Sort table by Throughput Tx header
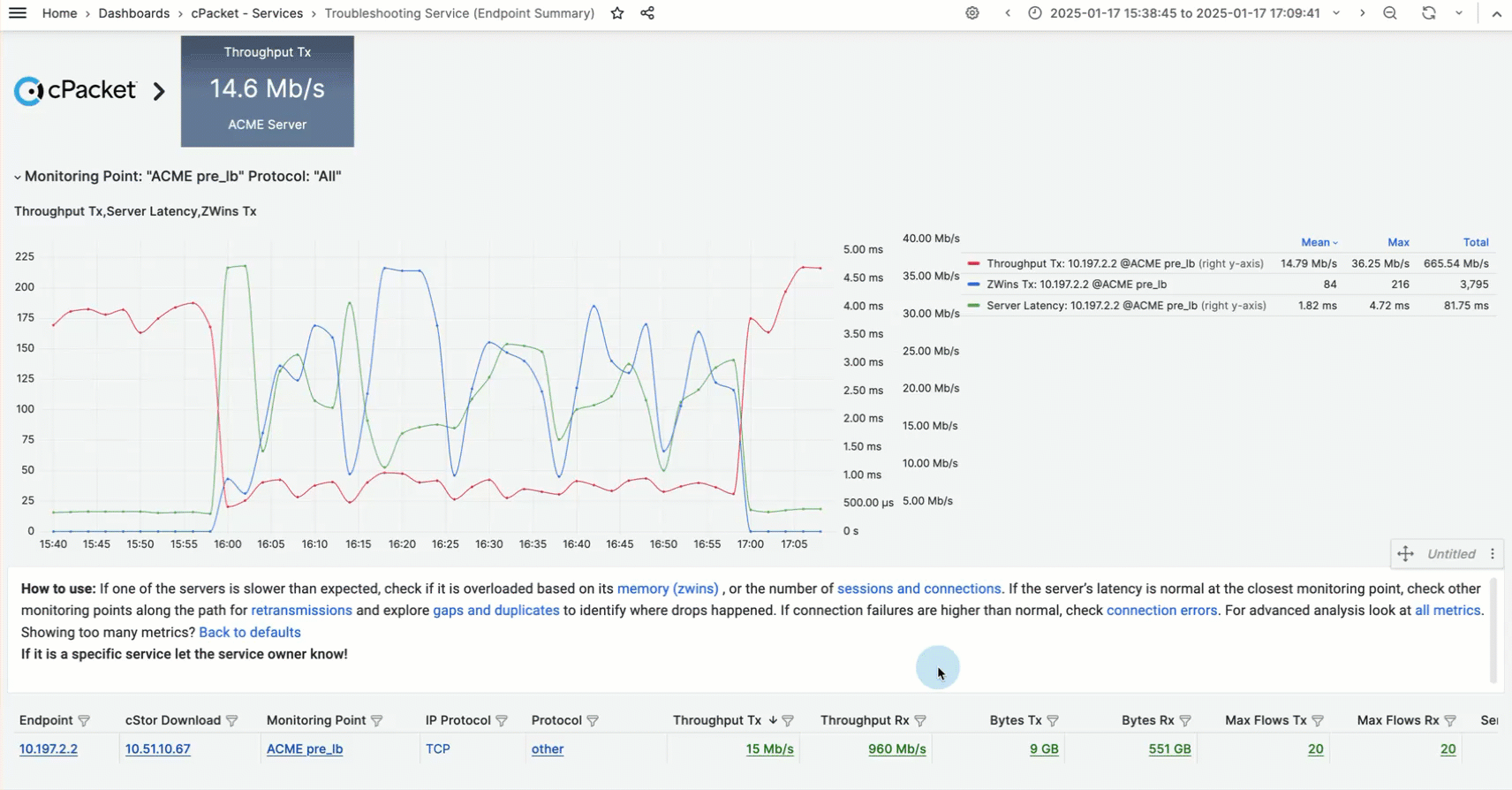1512x790 pixels. pyautogui.click(x=717, y=721)
